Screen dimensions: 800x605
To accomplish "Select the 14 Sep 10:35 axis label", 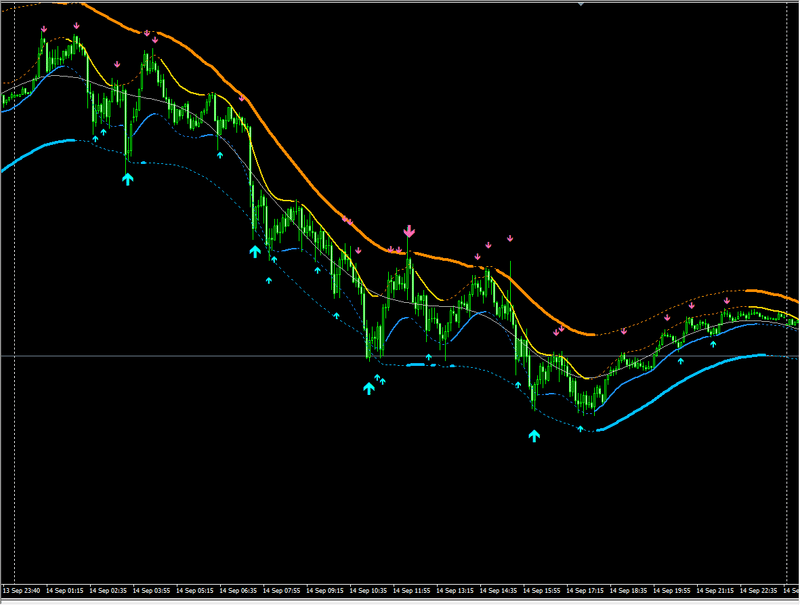I will click(368, 591).
